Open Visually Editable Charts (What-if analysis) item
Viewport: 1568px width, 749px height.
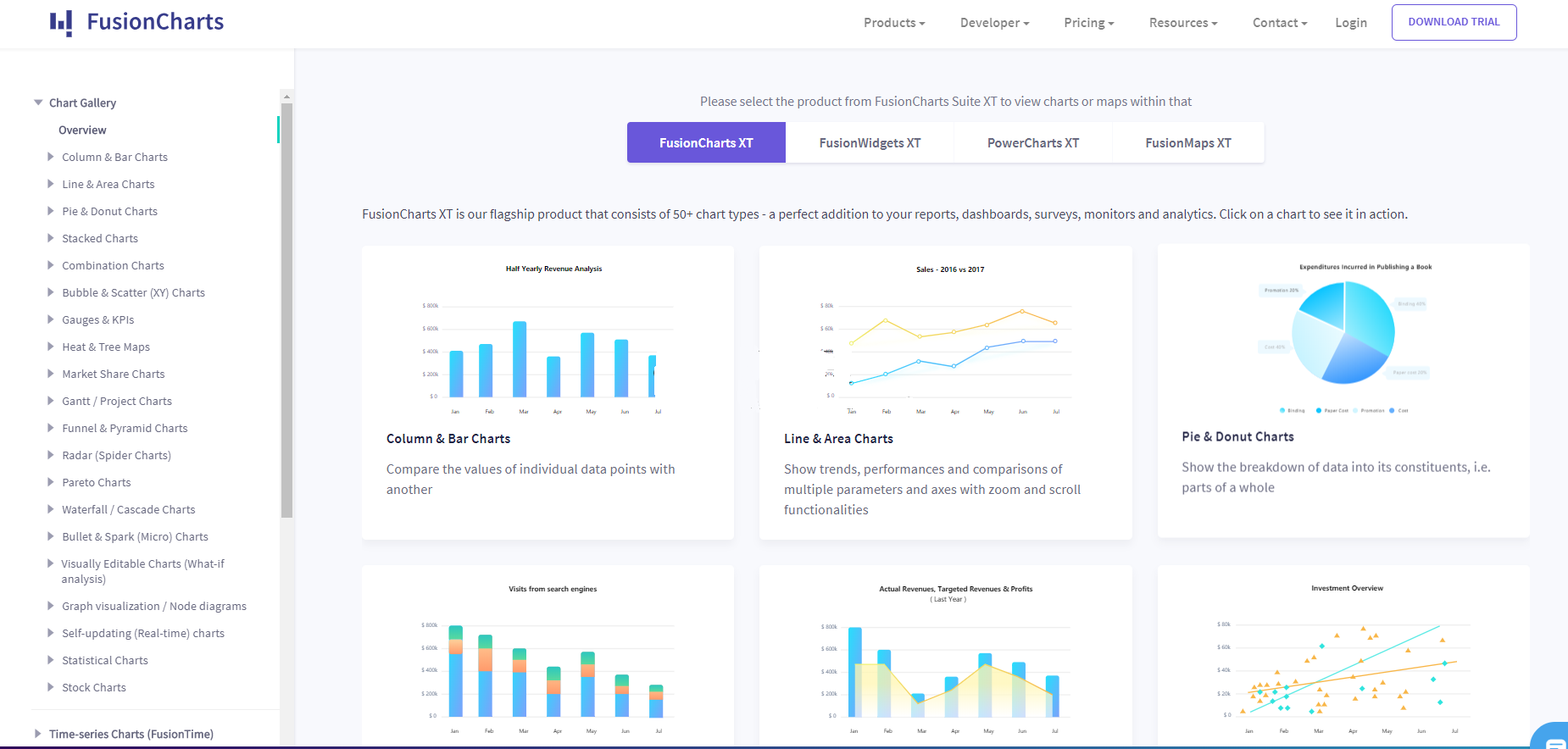tap(142, 571)
